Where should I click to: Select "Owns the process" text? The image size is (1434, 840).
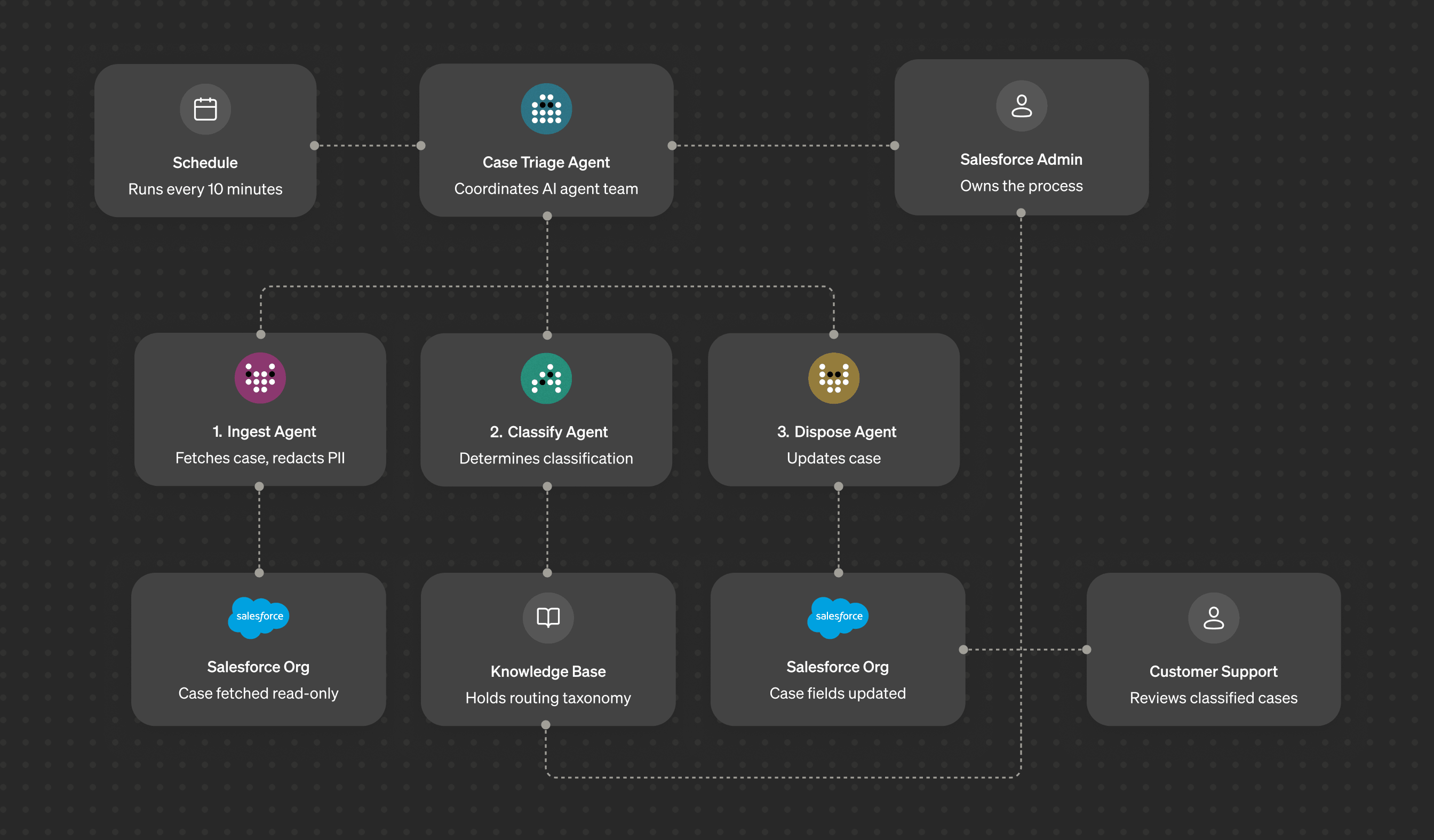[1022, 186]
